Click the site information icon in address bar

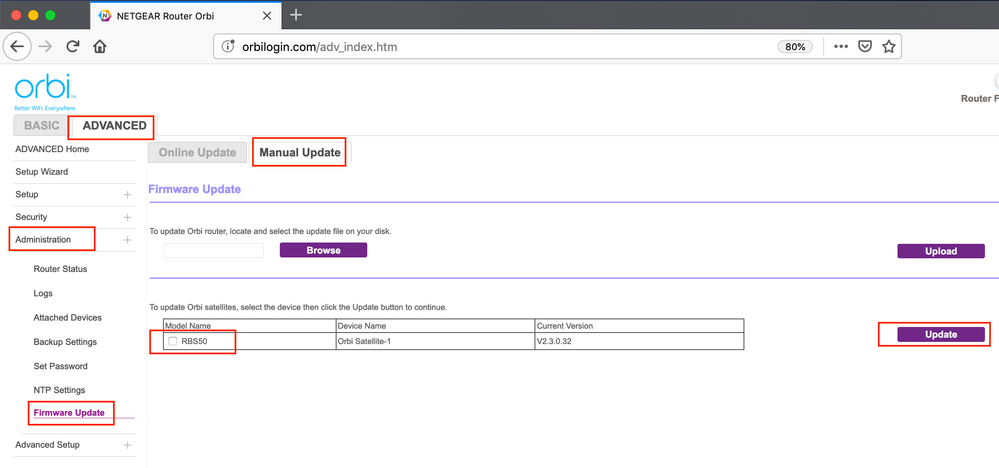(x=228, y=47)
